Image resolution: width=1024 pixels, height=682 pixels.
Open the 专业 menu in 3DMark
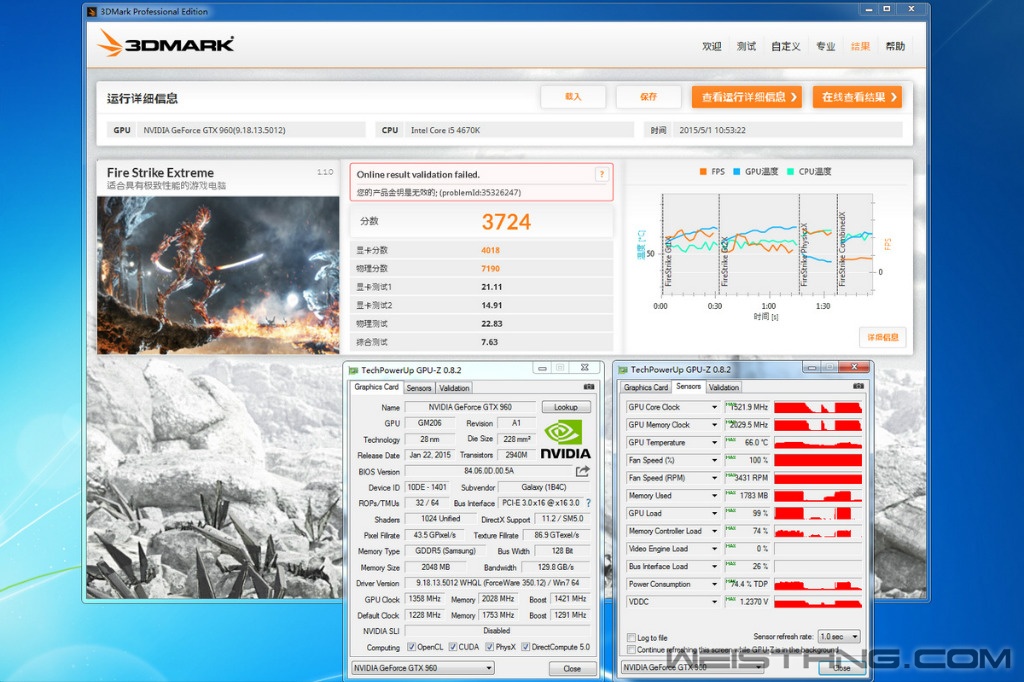[x=825, y=46]
